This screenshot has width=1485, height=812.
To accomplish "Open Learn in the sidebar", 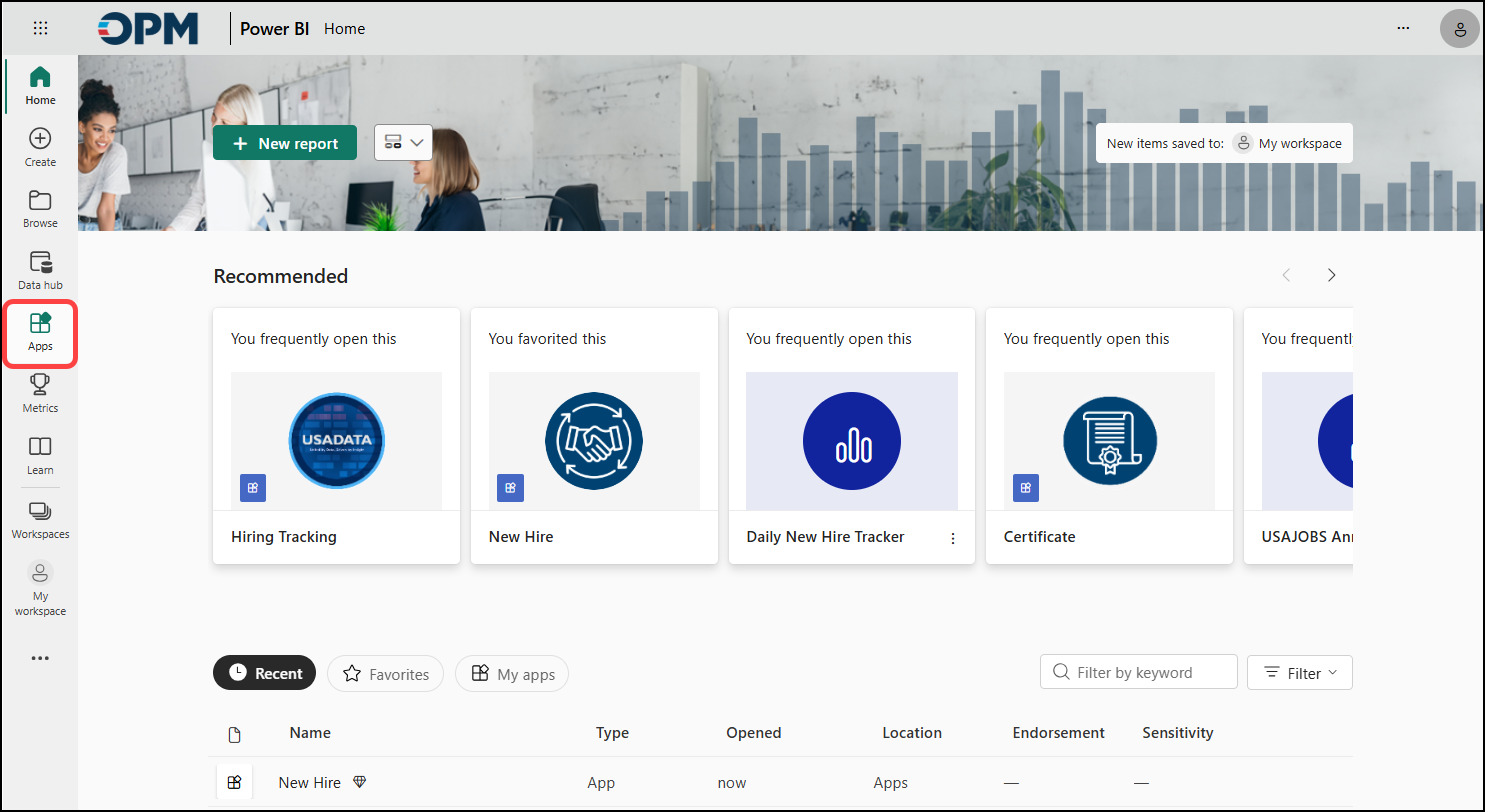I will coord(40,456).
